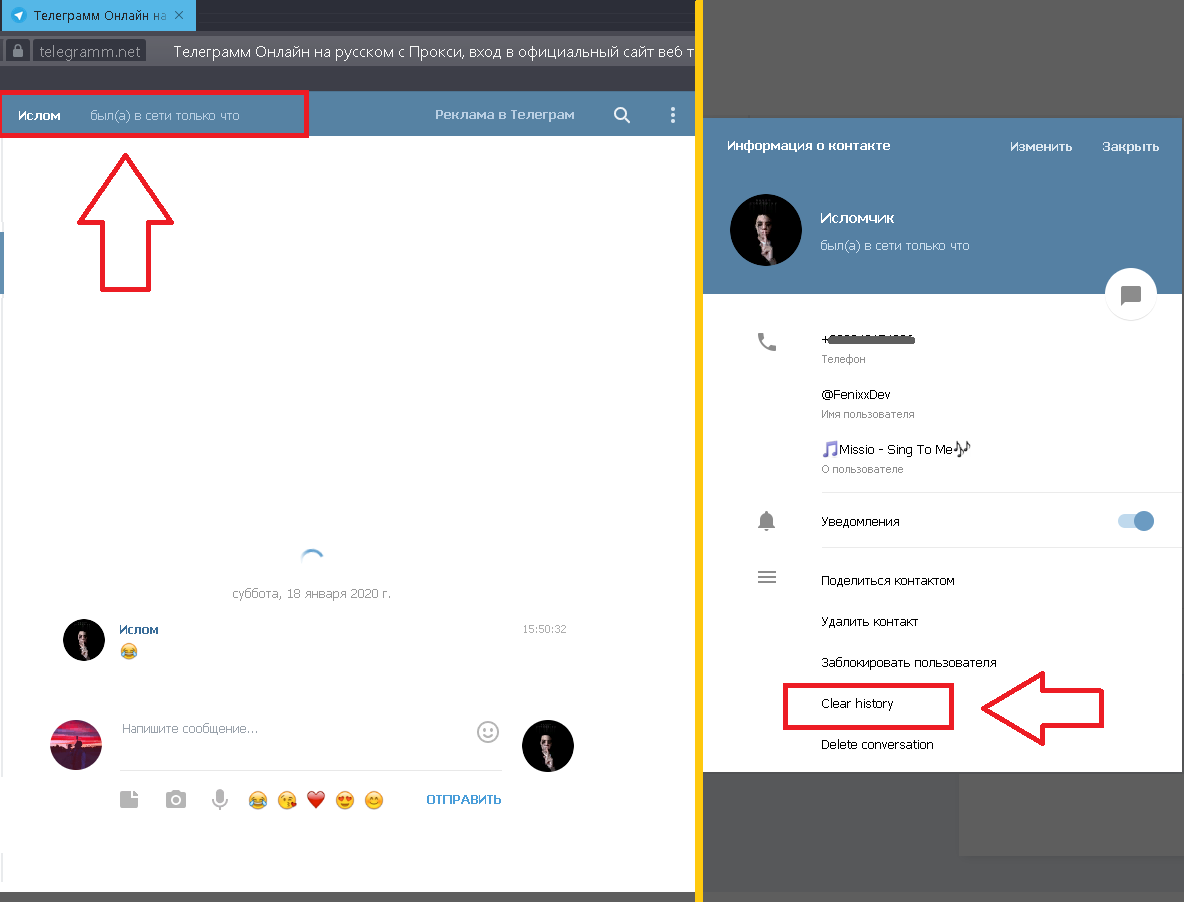Screen dimensions: 1184x902
Task: Click Удалить контакт
Action: 869,621
